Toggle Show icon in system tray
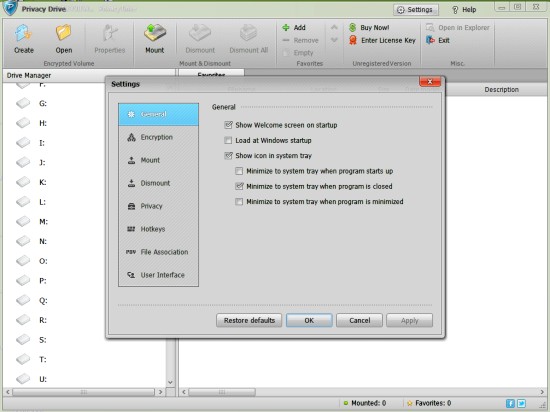550x412 pixels. click(x=228, y=155)
